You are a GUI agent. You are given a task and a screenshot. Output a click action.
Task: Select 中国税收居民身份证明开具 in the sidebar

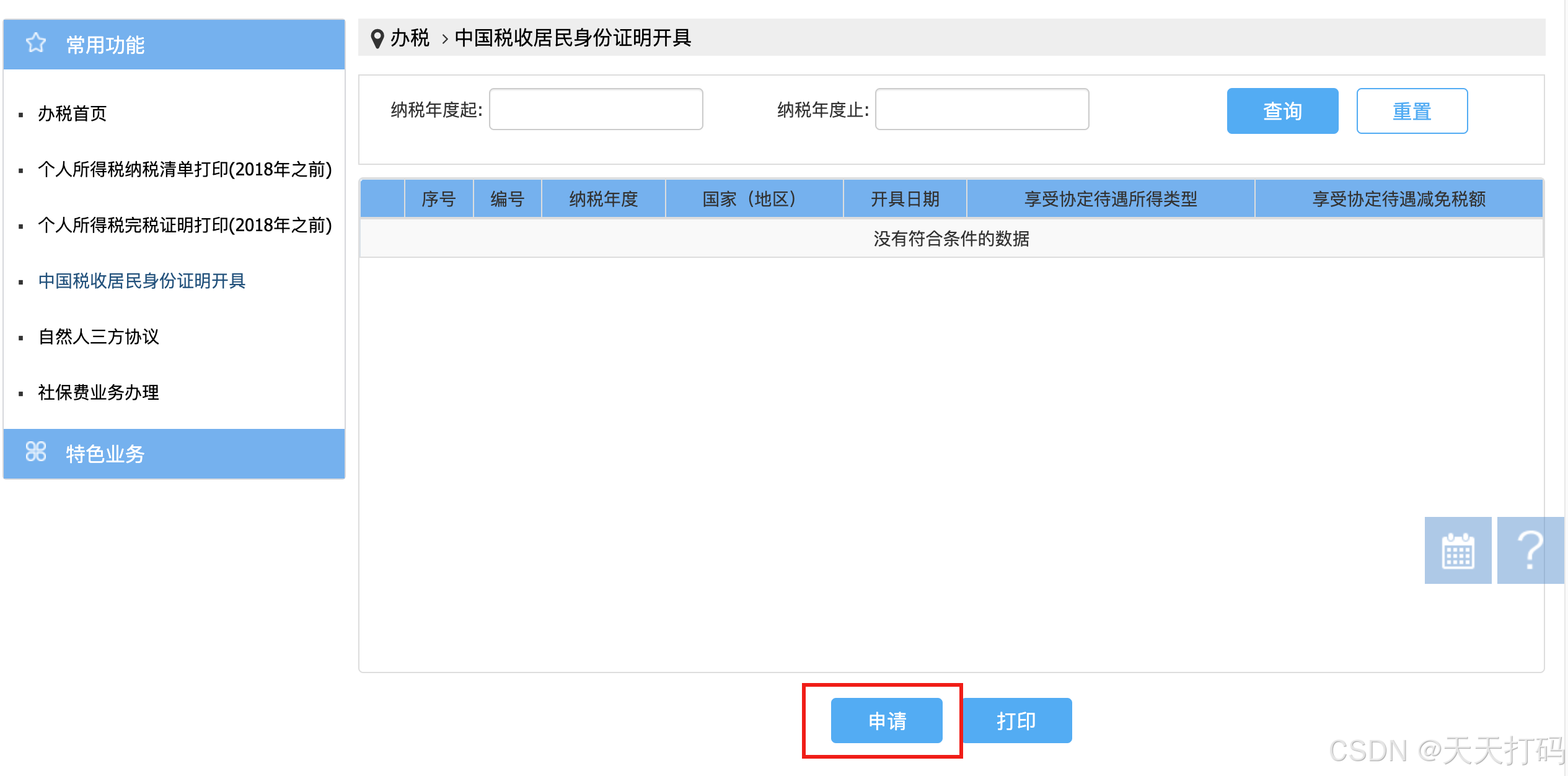[x=142, y=281]
